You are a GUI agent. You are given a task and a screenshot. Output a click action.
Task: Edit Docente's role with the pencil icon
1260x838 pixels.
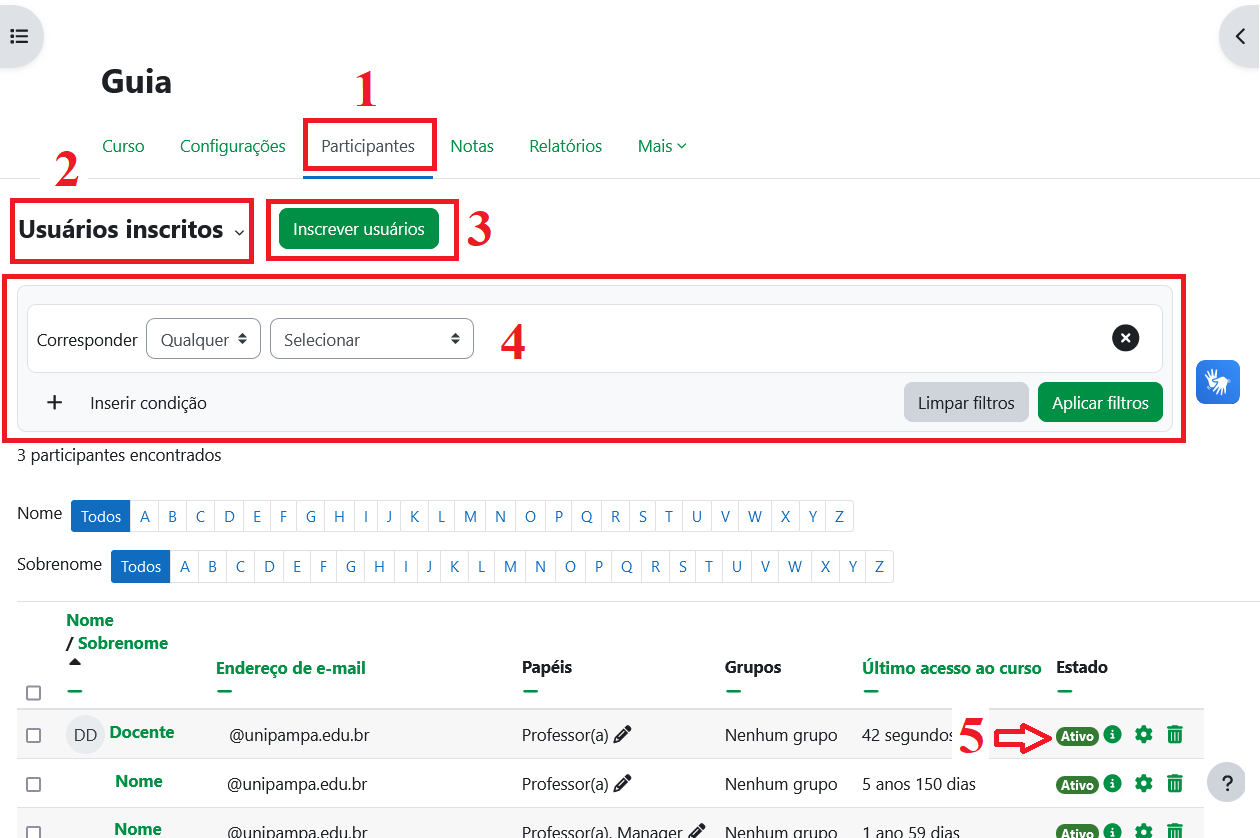coord(623,735)
